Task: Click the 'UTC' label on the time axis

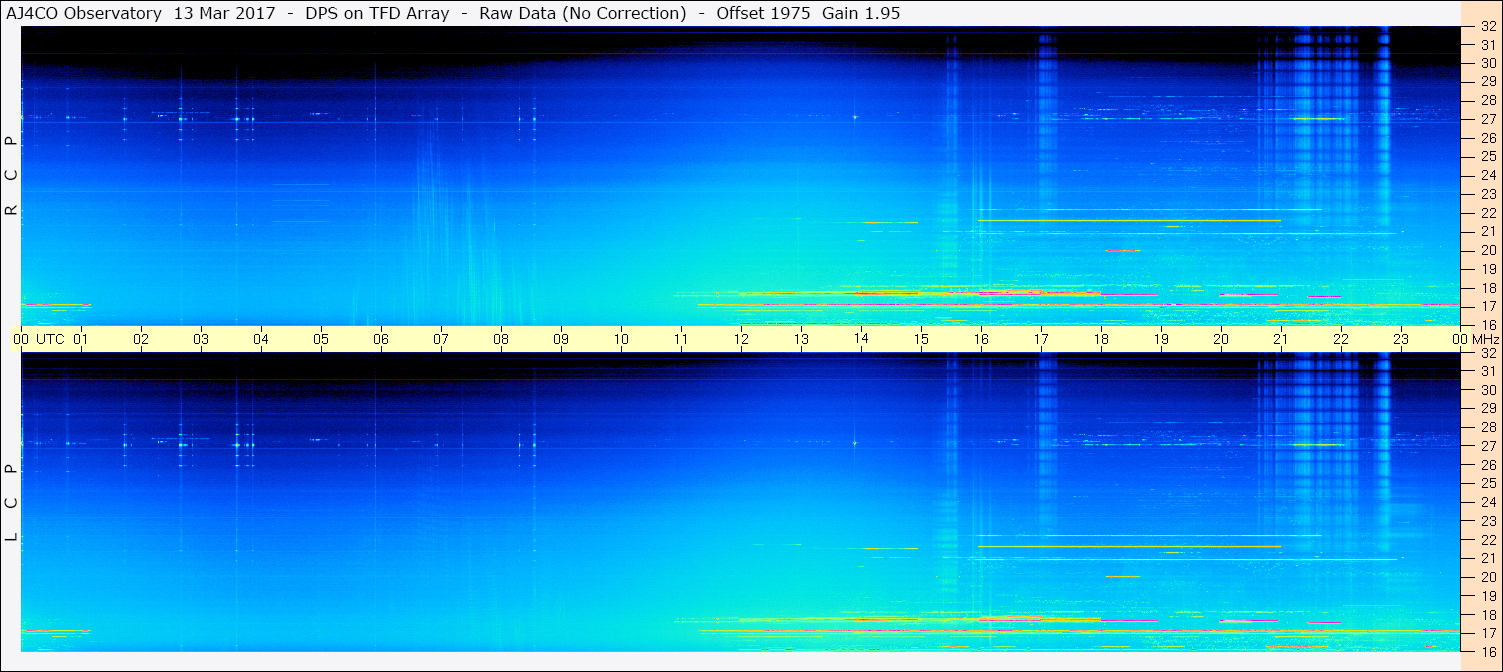Action: click(x=51, y=339)
